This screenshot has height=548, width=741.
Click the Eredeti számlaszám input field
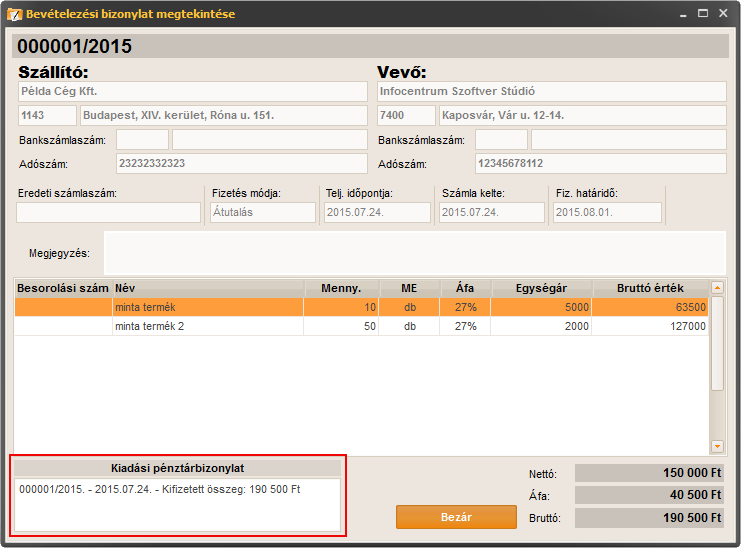108,213
